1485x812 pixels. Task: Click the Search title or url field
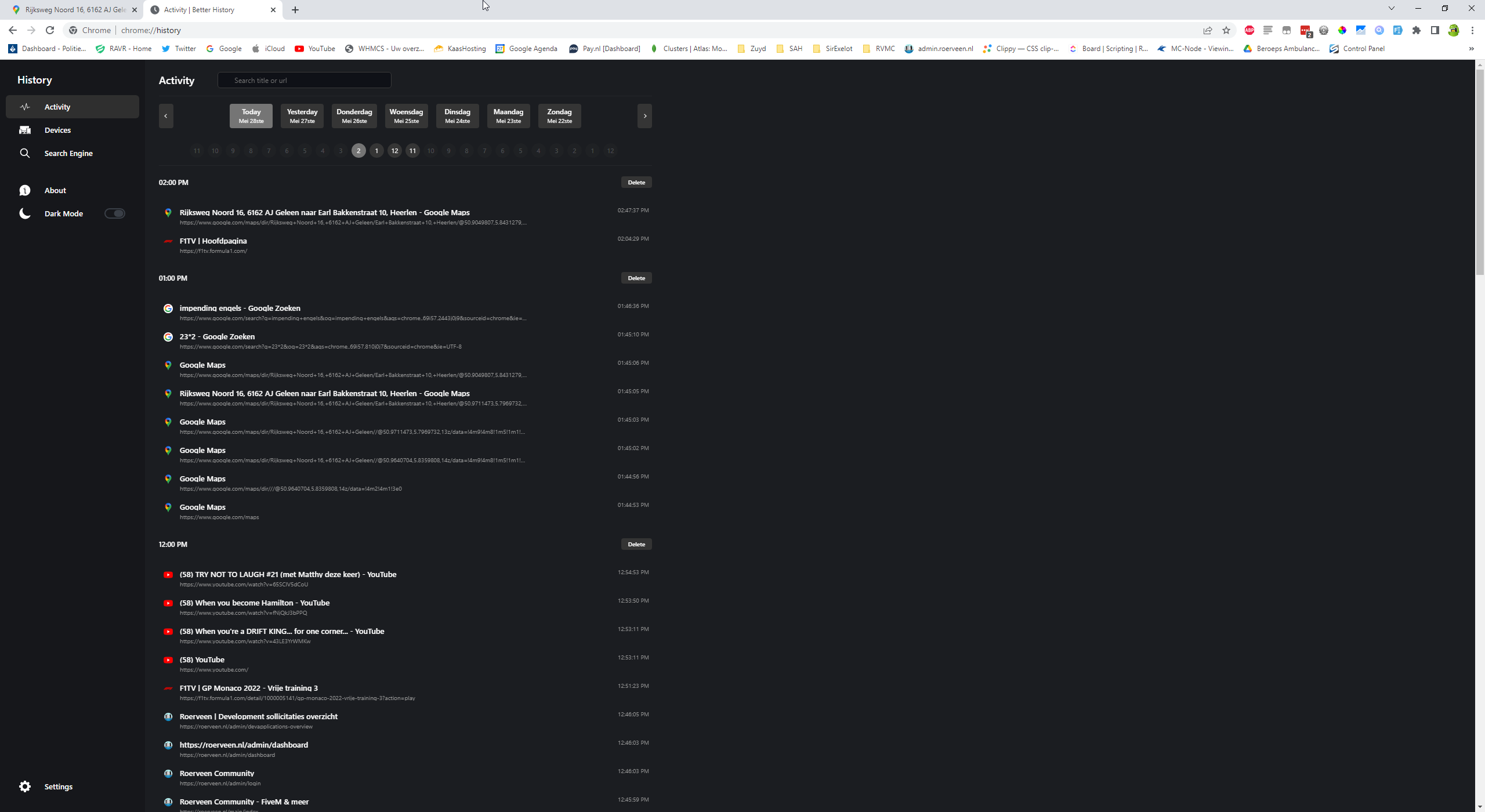click(x=305, y=80)
